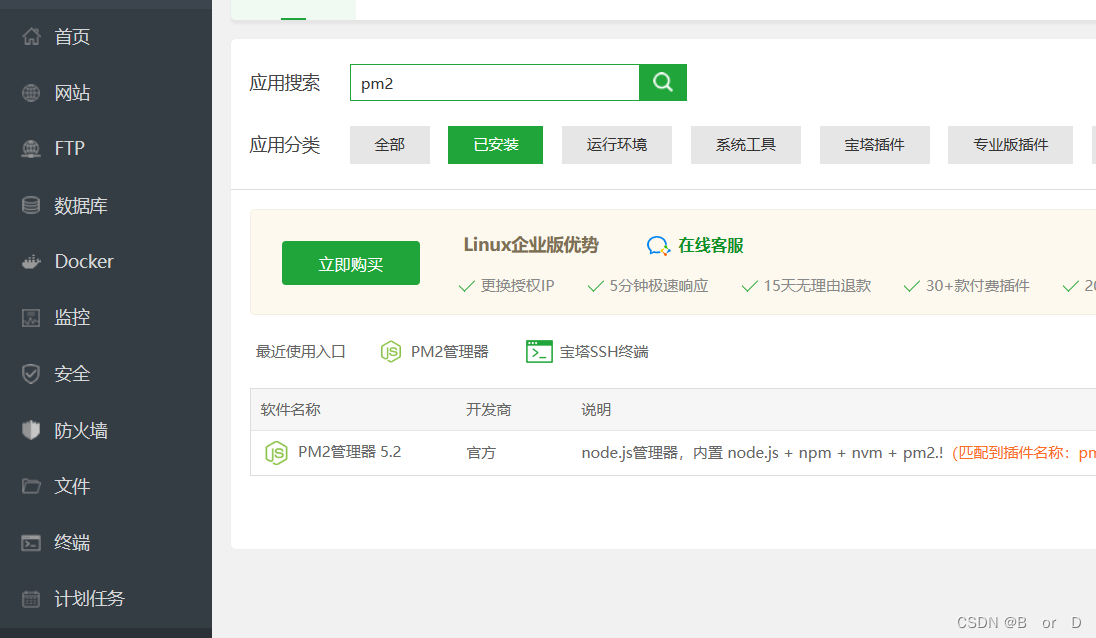The image size is (1096, 638).
Task: Click the PM2管理器 5.2 software name
Action: tap(349, 452)
